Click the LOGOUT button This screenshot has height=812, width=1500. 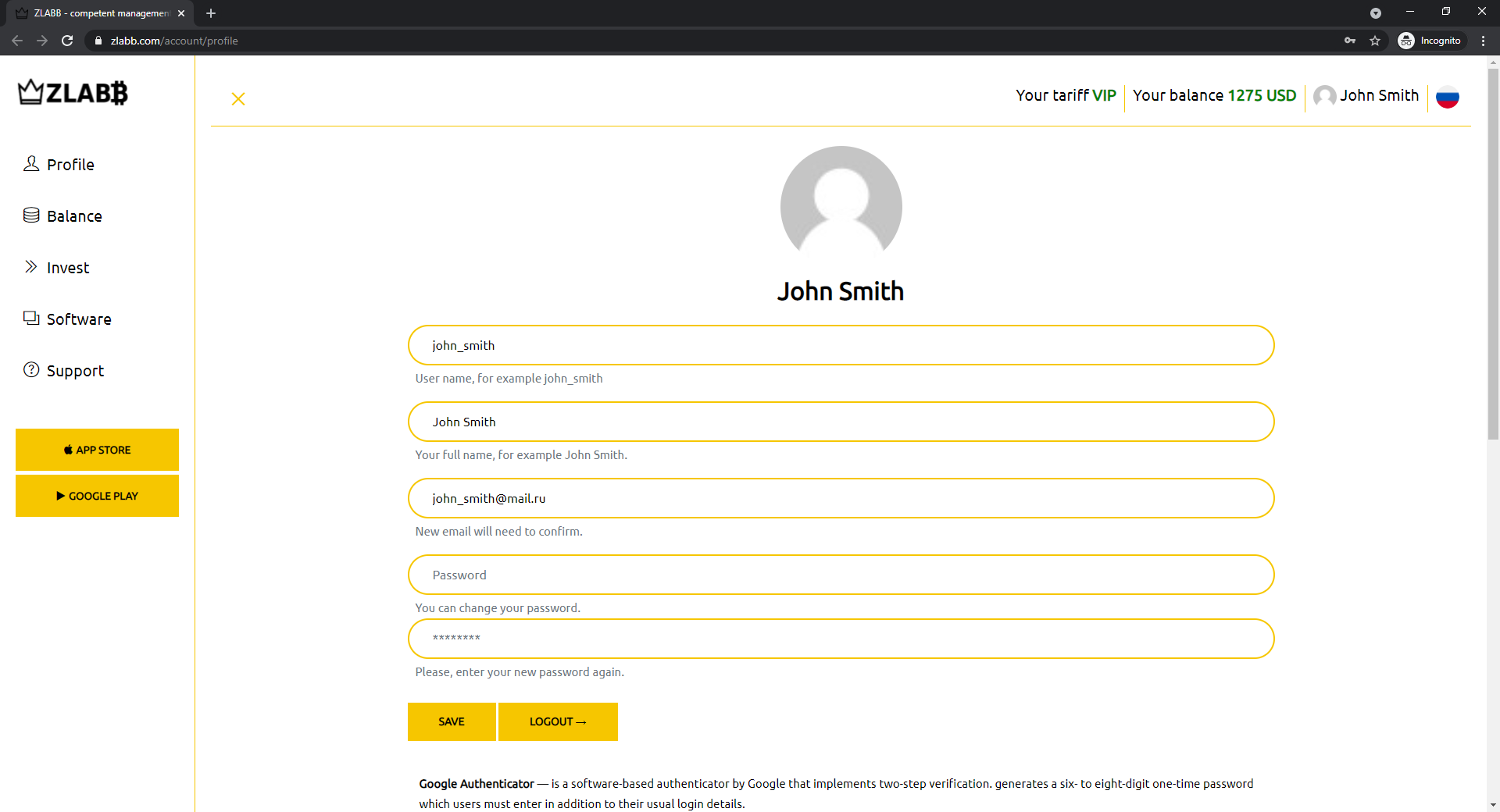pyautogui.click(x=558, y=721)
